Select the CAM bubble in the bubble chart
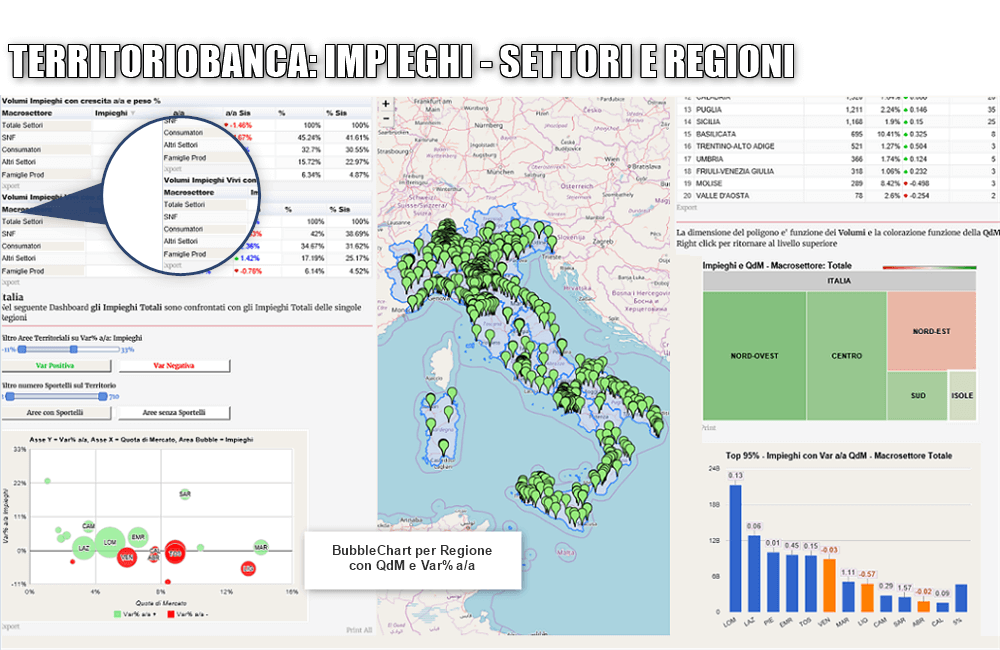Image resolution: width=1000 pixels, height=650 pixels. click(x=89, y=526)
